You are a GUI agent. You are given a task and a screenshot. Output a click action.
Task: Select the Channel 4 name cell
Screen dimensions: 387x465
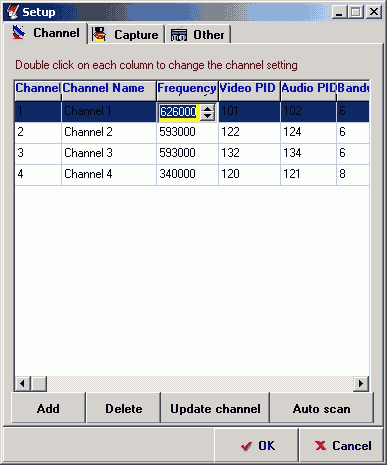pyautogui.click(x=109, y=174)
